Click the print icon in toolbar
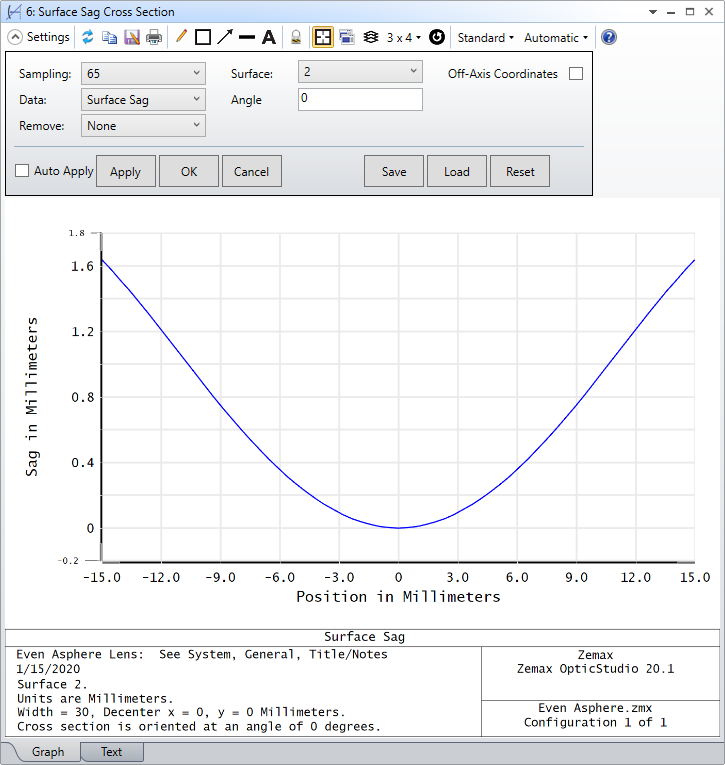Screen dimensions: 725x765 pos(154,37)
